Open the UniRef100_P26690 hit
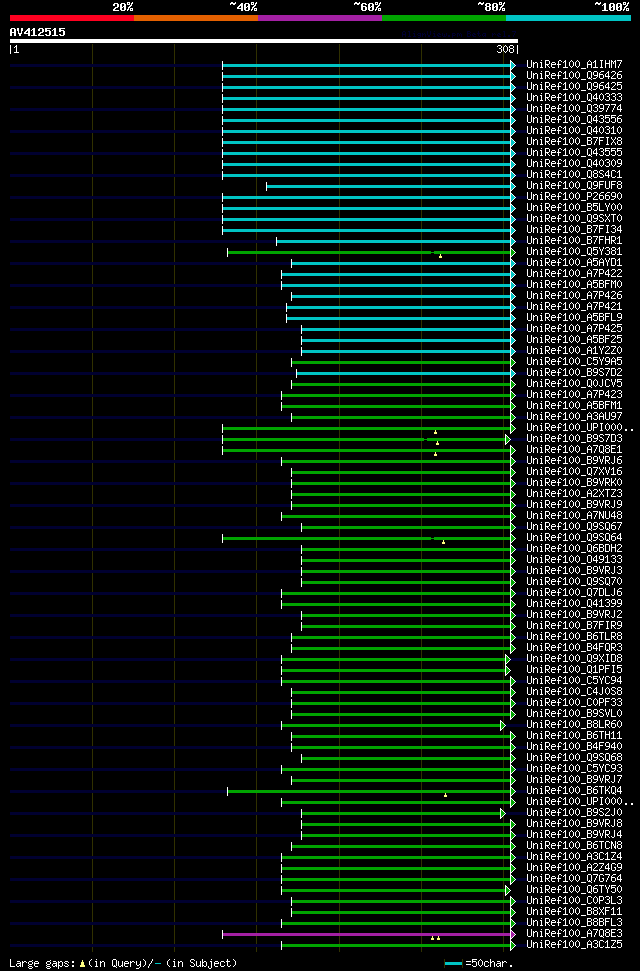This screenshot has height=971, width=640. 574,196
